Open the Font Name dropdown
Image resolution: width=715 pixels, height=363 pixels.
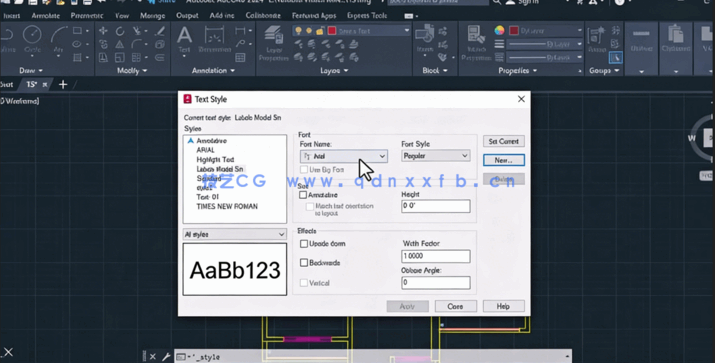pos(344,156)
